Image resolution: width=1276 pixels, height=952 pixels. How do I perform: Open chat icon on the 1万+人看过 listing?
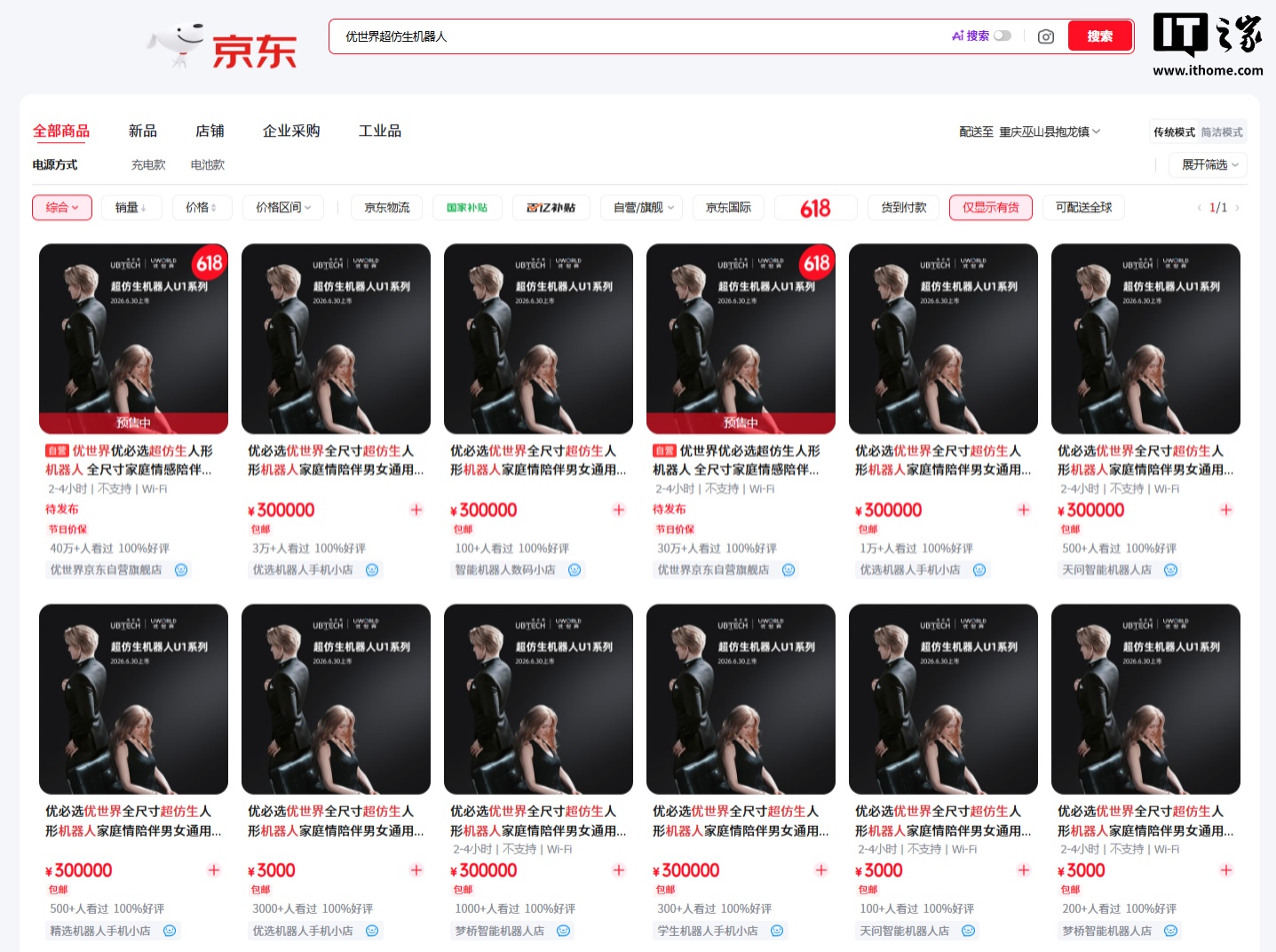click(x=979, y=570)
